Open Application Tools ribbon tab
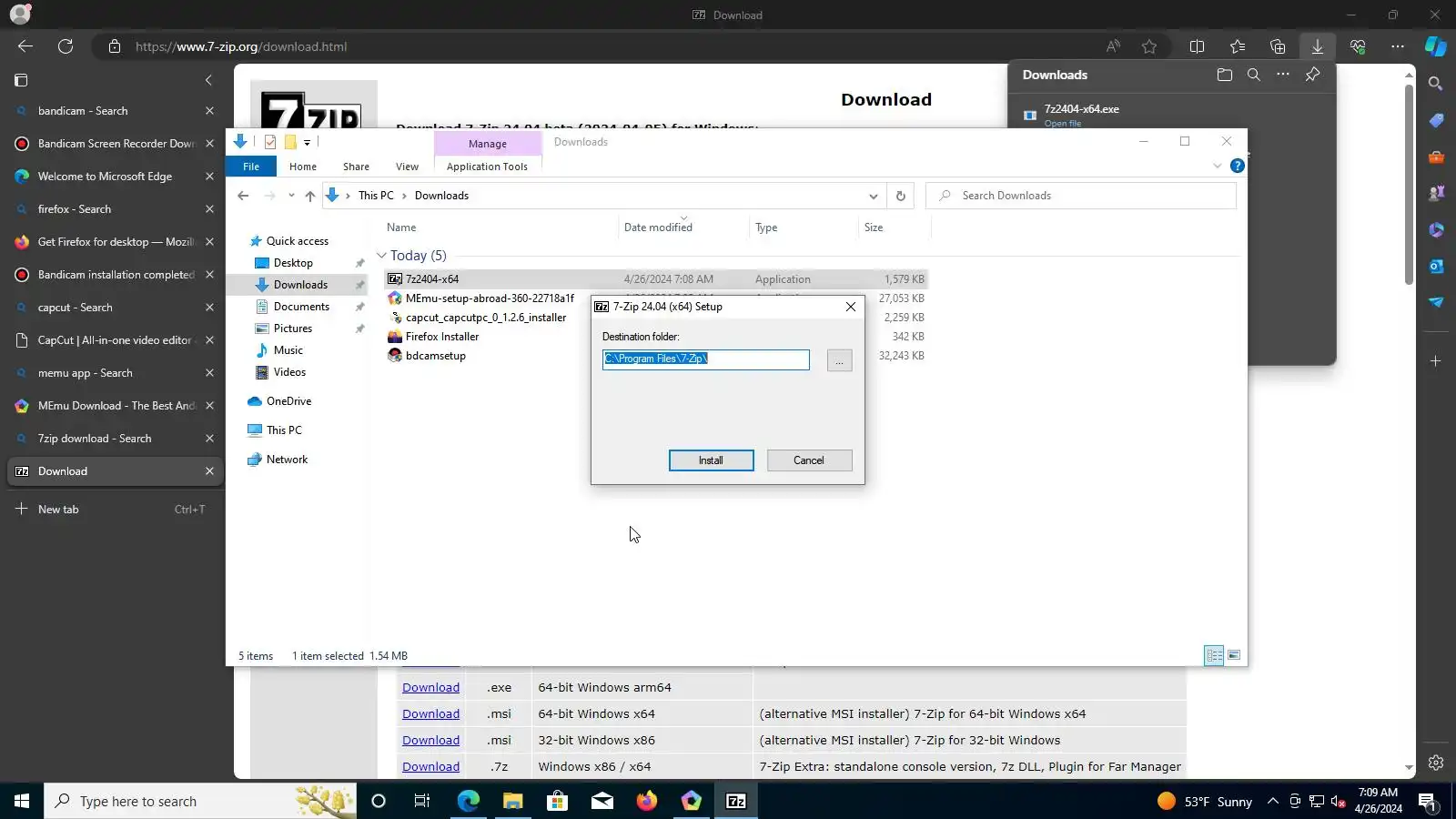 point(487,167)
